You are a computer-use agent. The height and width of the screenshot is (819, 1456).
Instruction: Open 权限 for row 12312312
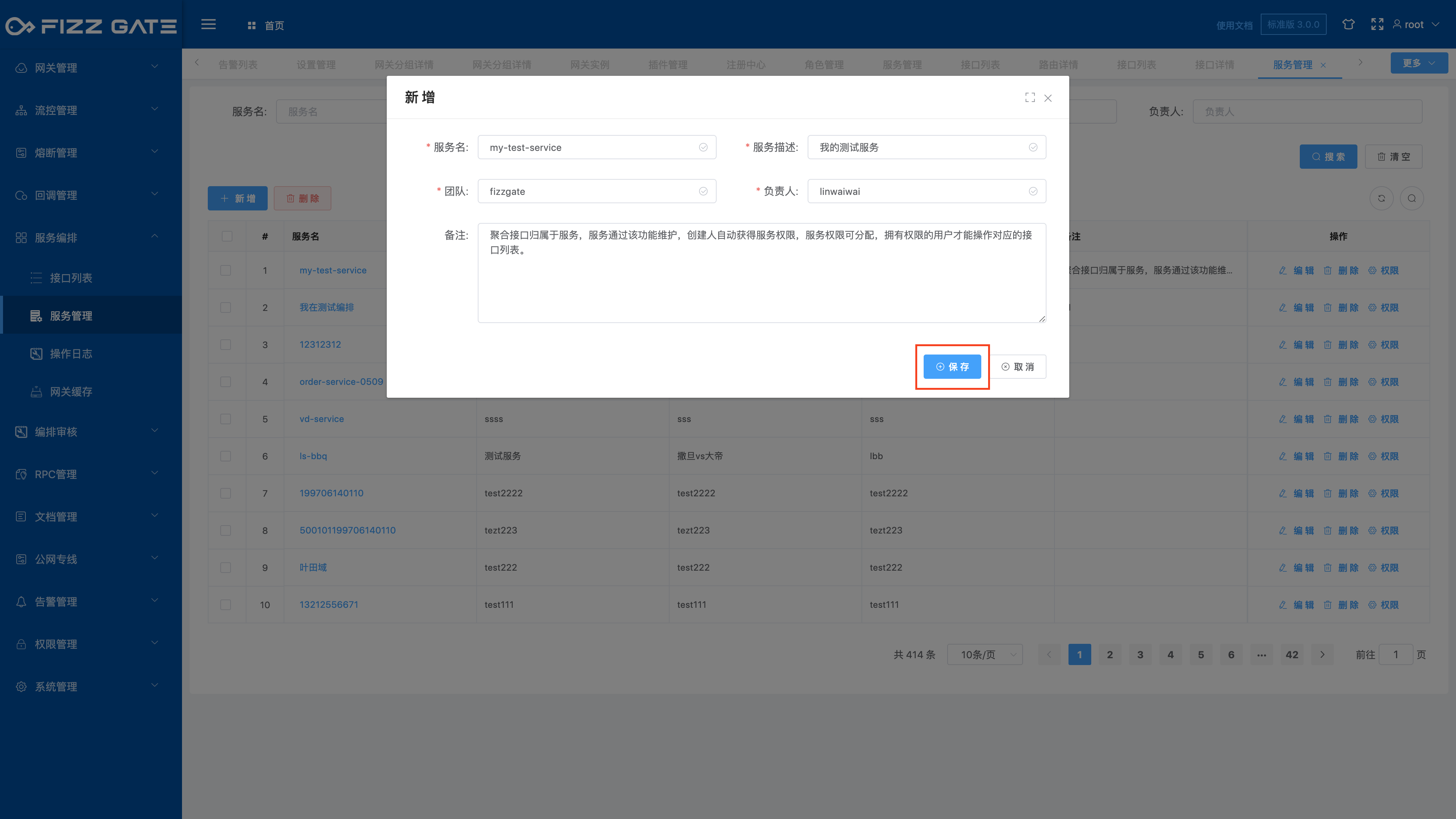1383,345
